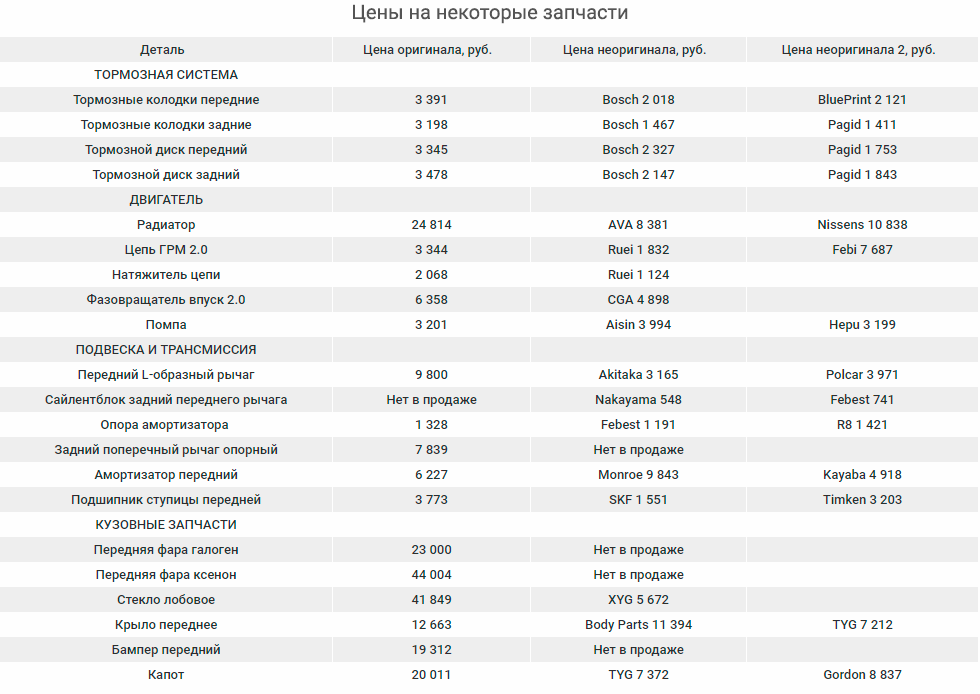Screen dimensions: 980x694
Task: Click the 'Цена неоригинала 2, руб.' header
Action: [858, 50]
